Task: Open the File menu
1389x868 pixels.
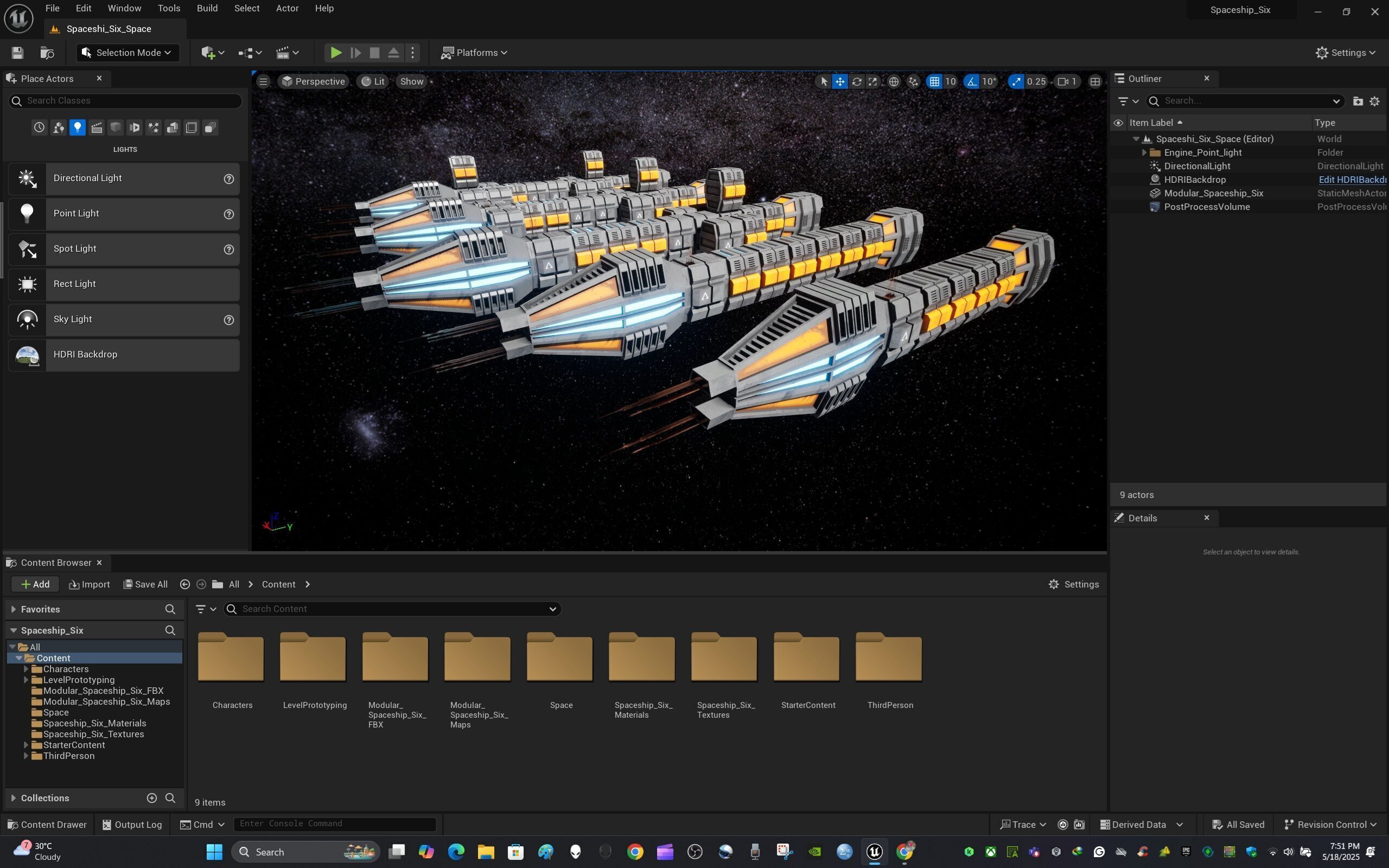Action: pos(52,8)
